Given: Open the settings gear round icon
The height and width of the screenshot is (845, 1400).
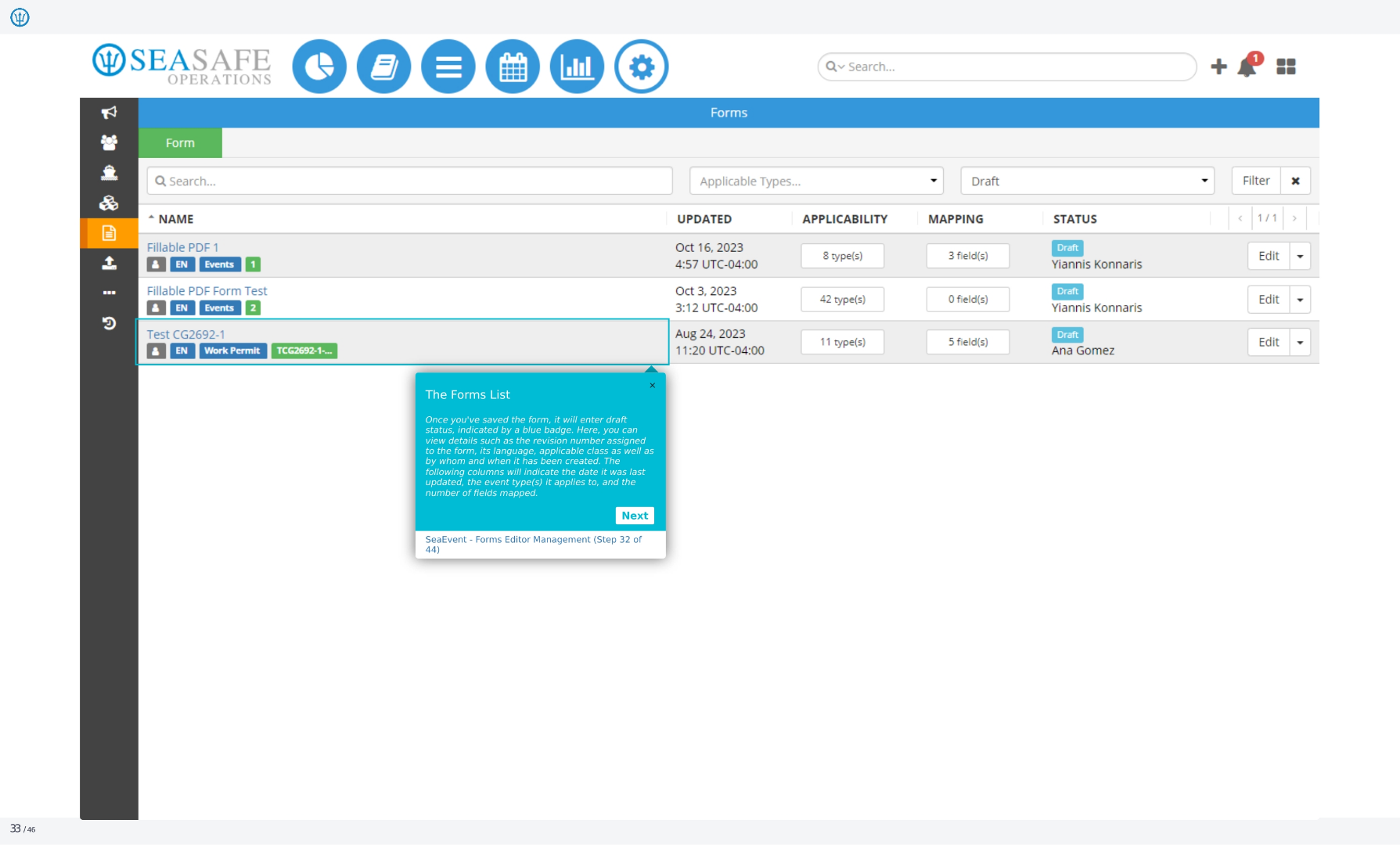Looking at the screenshot, I should pyautogui.click(x=642, y=67).
